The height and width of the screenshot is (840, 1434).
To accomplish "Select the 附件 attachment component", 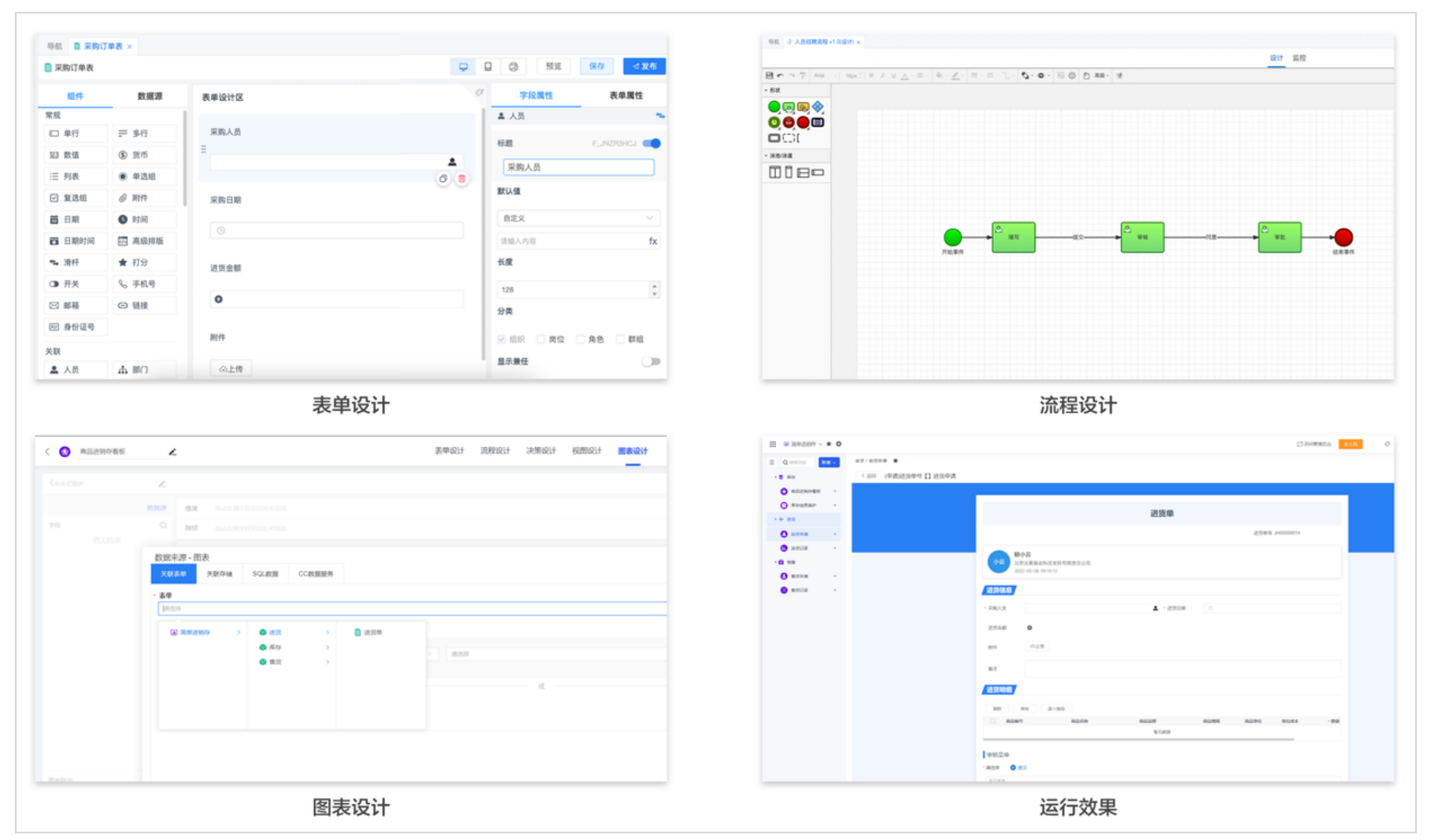I will coord(140,198).
